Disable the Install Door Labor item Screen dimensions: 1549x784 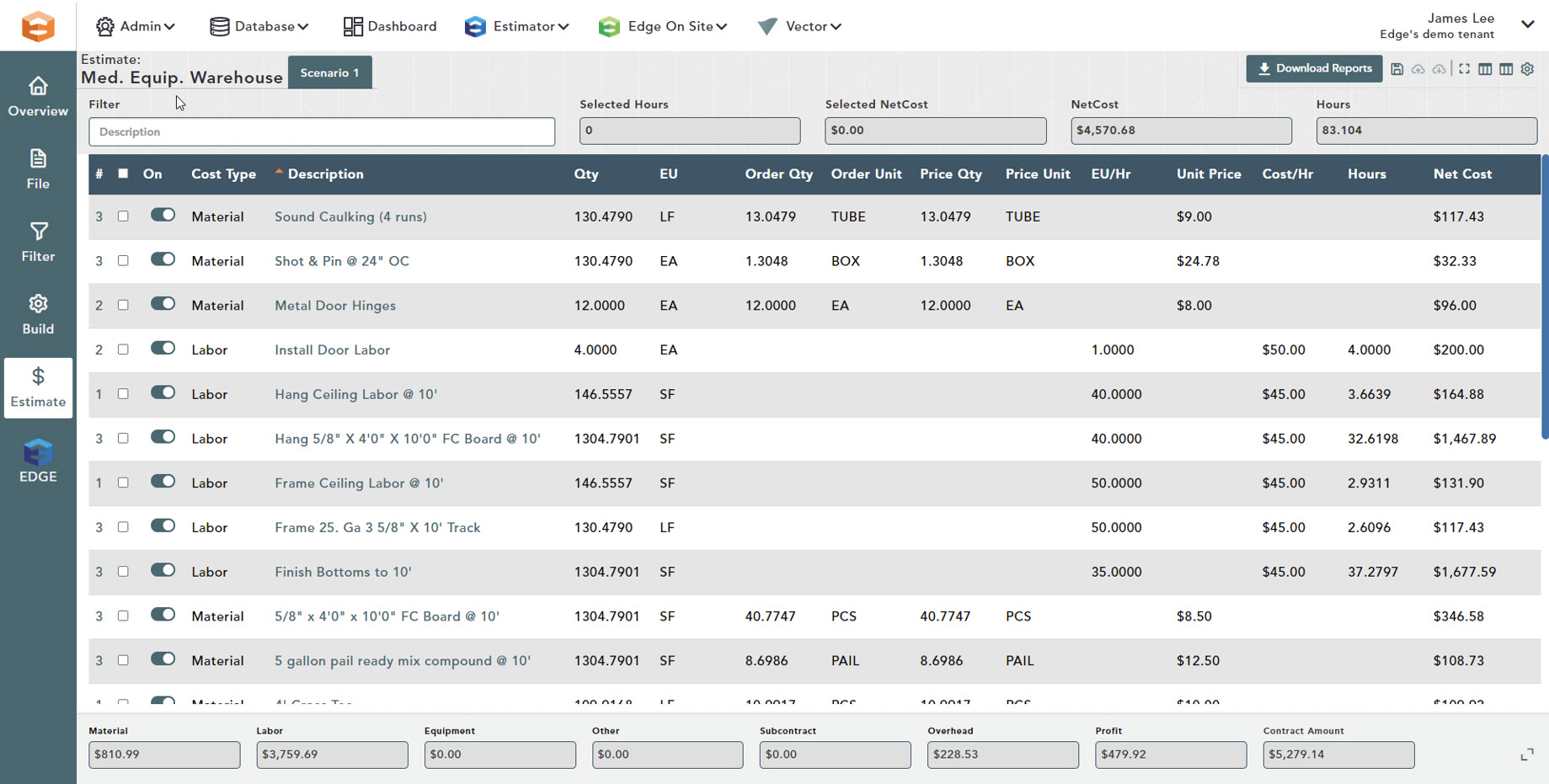tap(163, 348)
